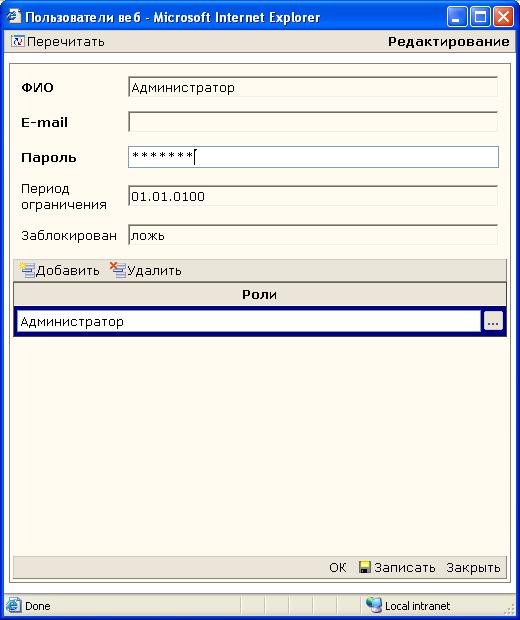Screen dimensions: 520x620
Task: Click the Роли column header
Action: tap(259, 294)
